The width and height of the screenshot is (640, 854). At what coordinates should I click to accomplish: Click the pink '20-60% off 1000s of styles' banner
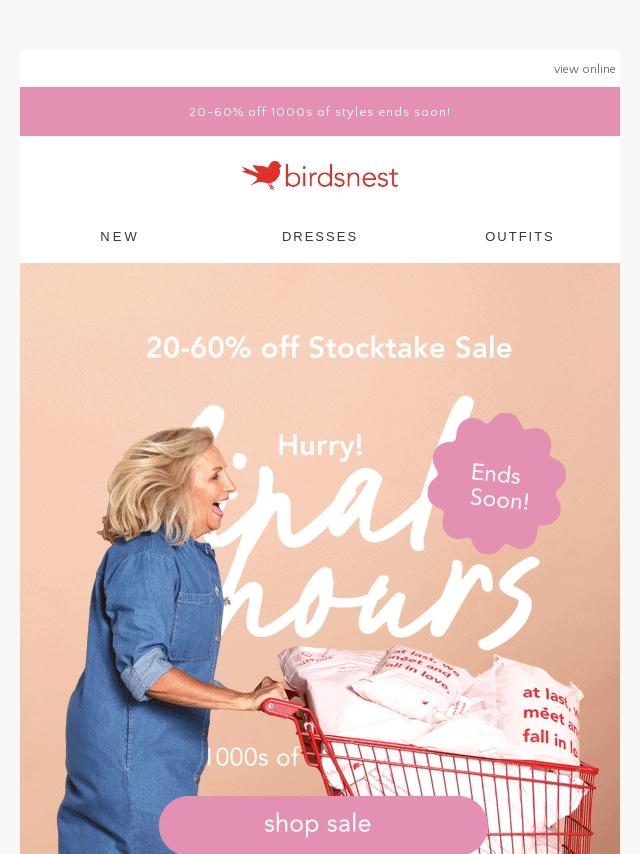click(320, 112)
